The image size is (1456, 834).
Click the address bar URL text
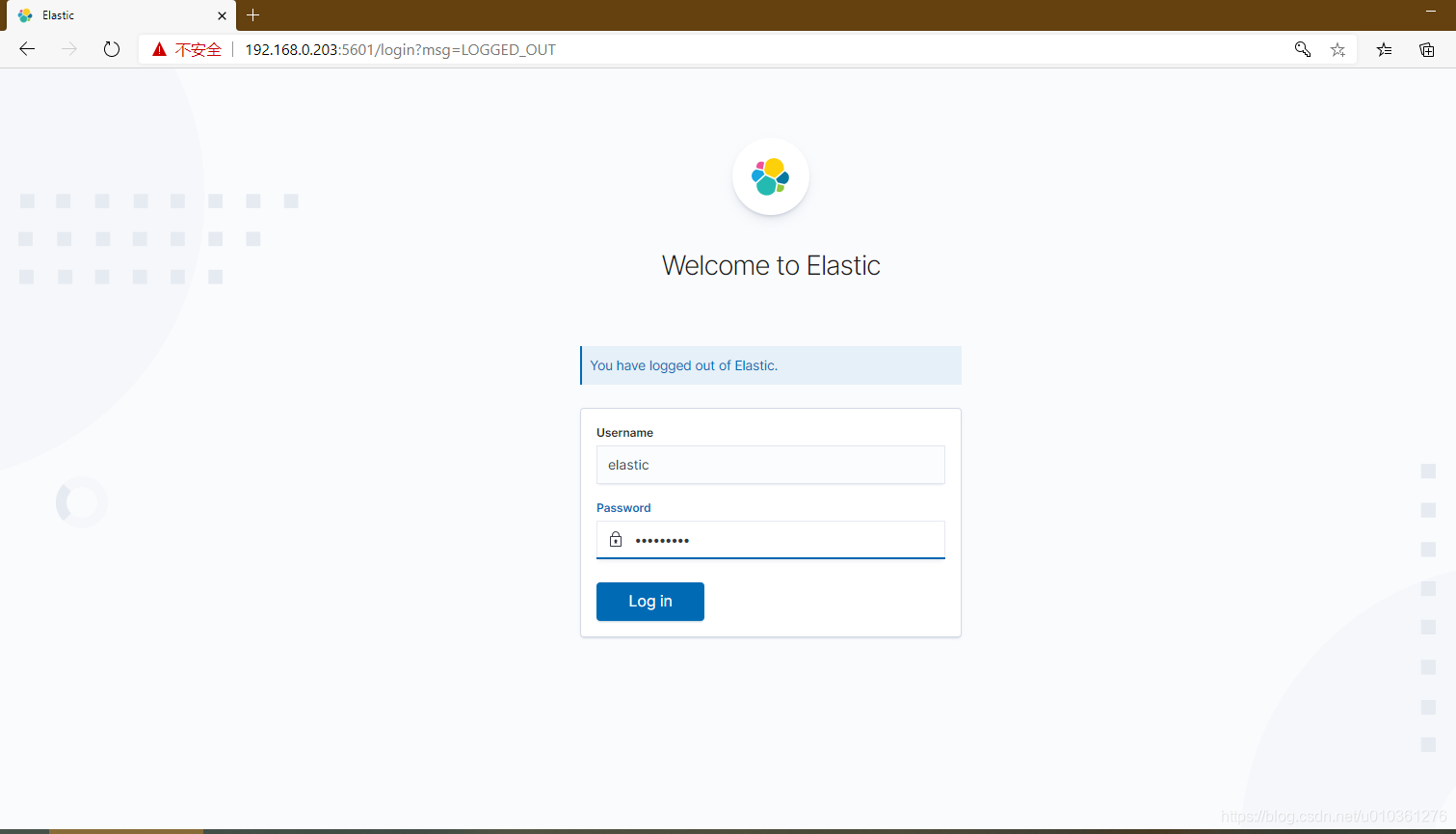(x=400, y=49)
